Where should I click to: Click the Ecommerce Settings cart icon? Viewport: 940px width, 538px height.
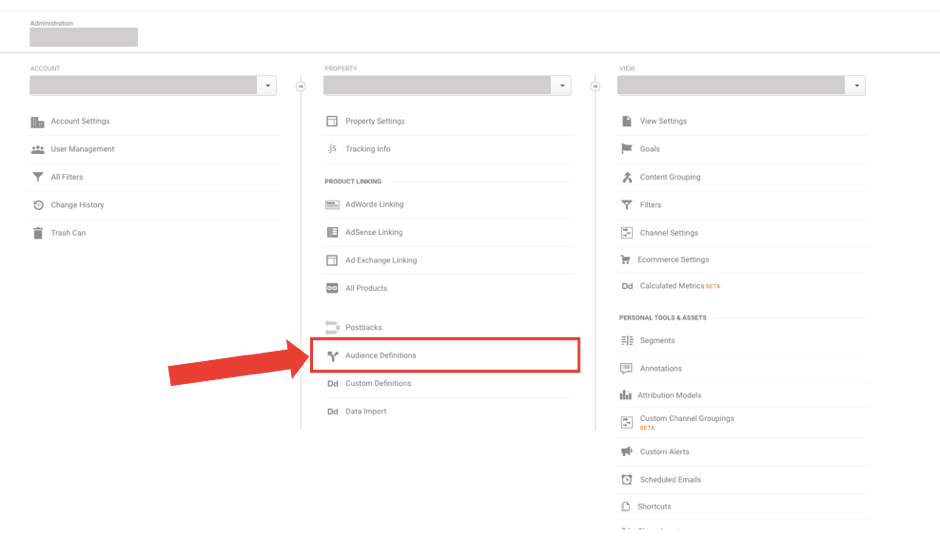(x=626, y=260)
